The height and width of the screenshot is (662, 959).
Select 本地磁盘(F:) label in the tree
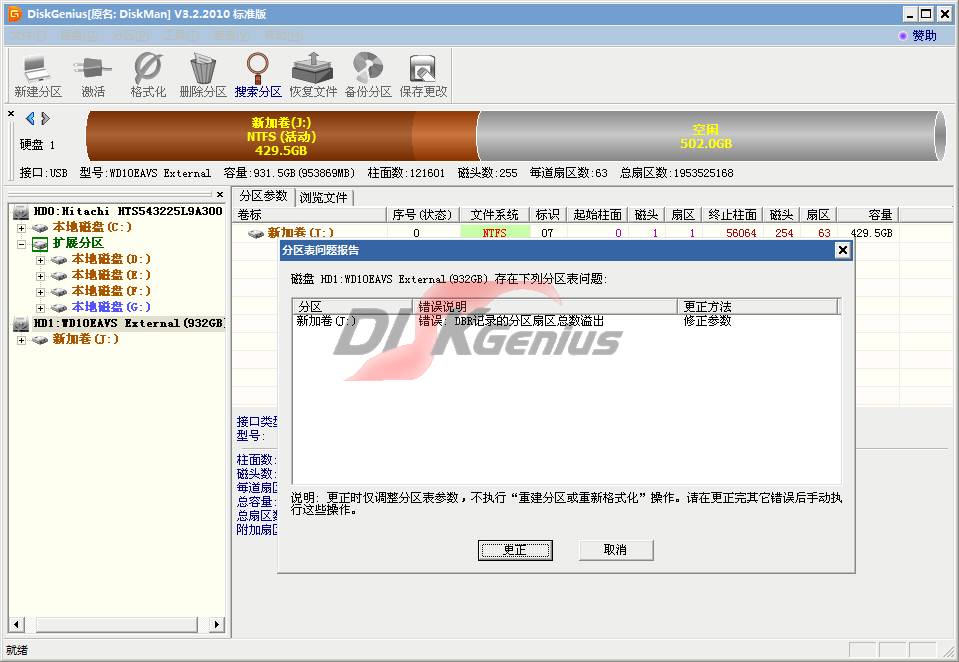pos(111,291)
